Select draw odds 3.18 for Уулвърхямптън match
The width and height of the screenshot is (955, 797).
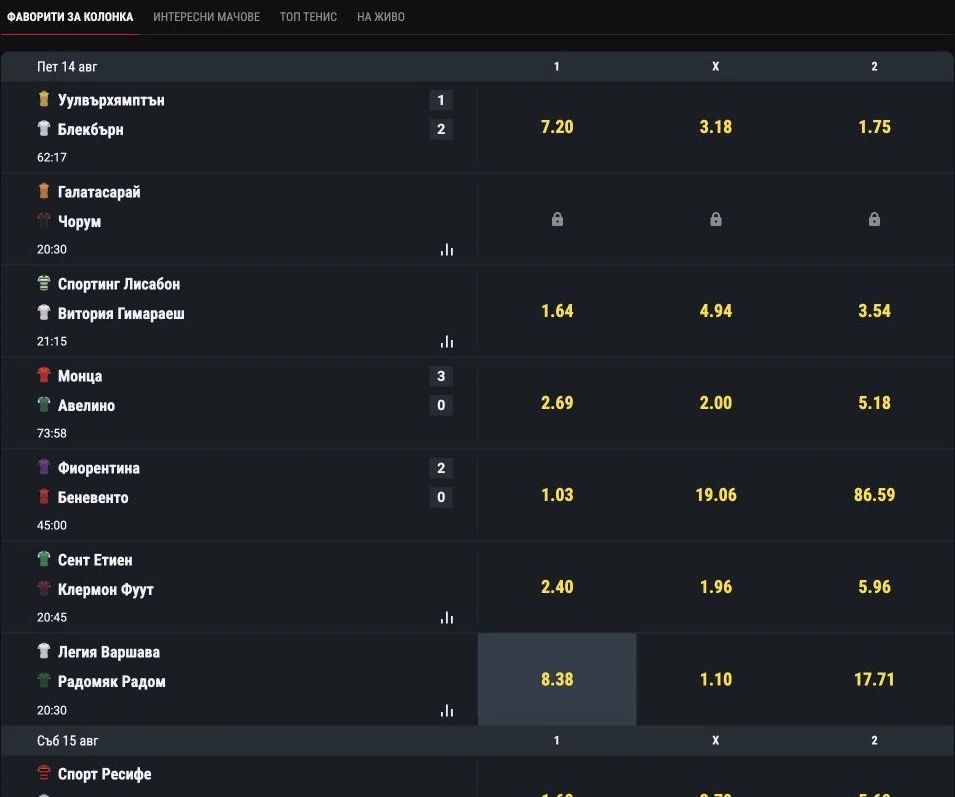coord(716,127)
